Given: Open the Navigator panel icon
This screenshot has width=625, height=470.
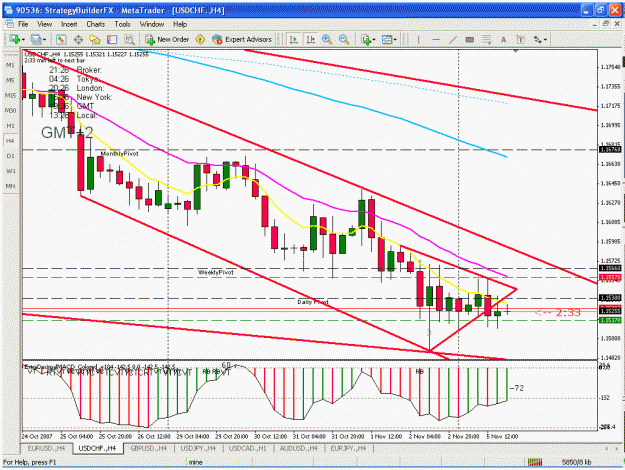Looking at the screenshot, I should pyautogui.click(x=95, y=39).
